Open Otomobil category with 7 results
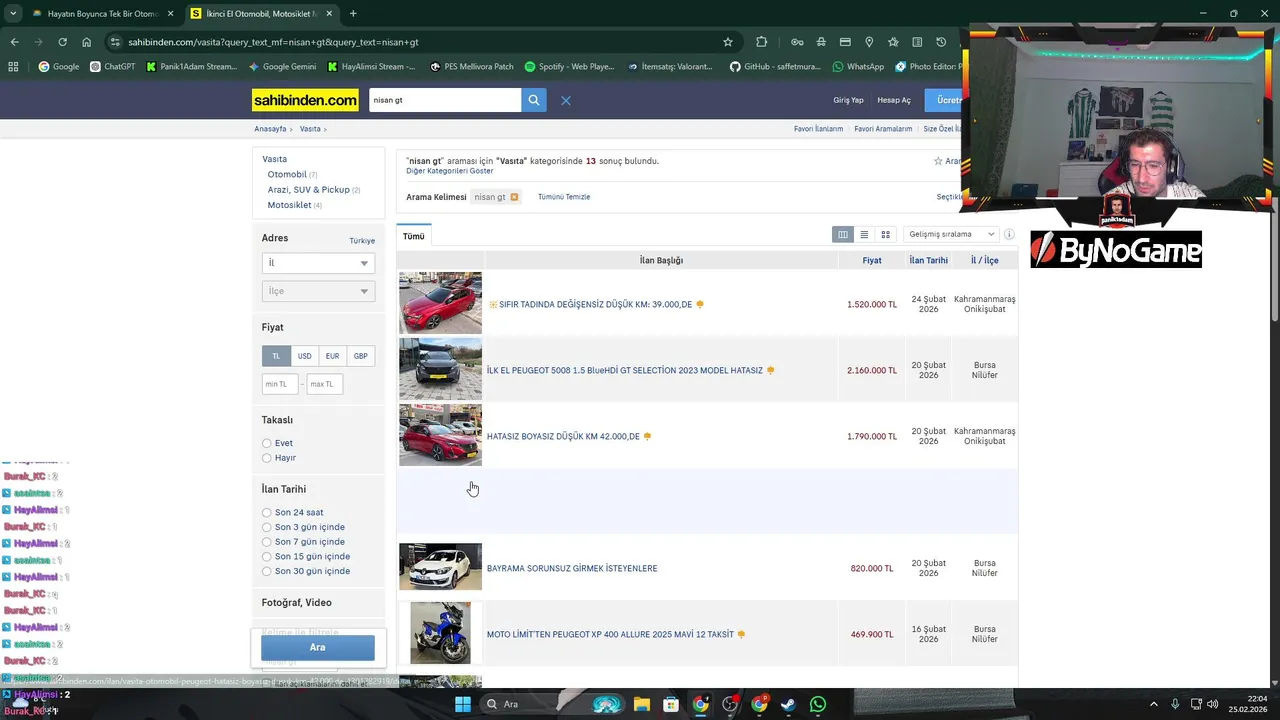 coord(287,174)
